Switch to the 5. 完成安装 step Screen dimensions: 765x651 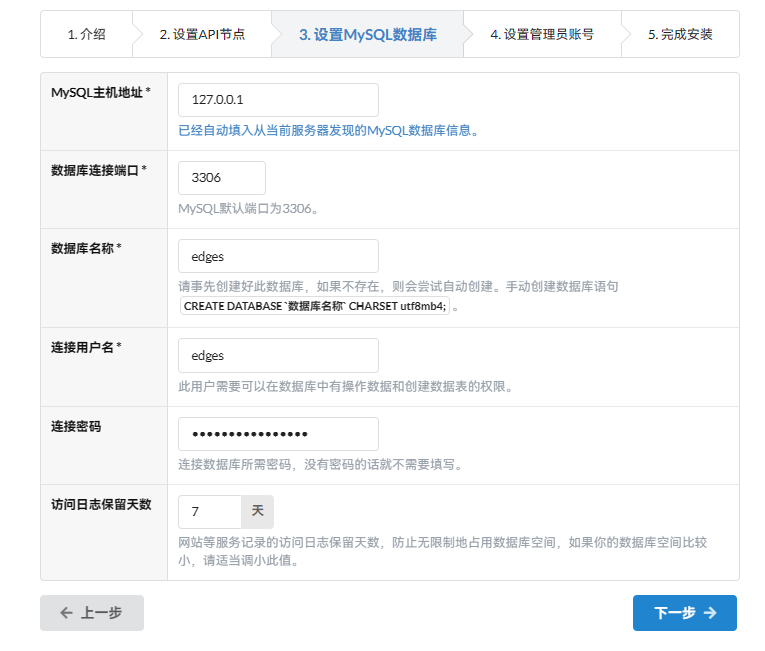[680, 34]
